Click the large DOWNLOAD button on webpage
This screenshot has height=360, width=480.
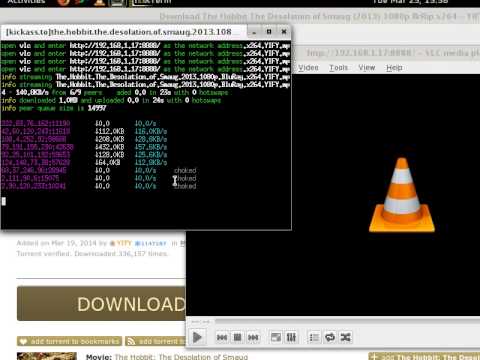pos(101,304)
